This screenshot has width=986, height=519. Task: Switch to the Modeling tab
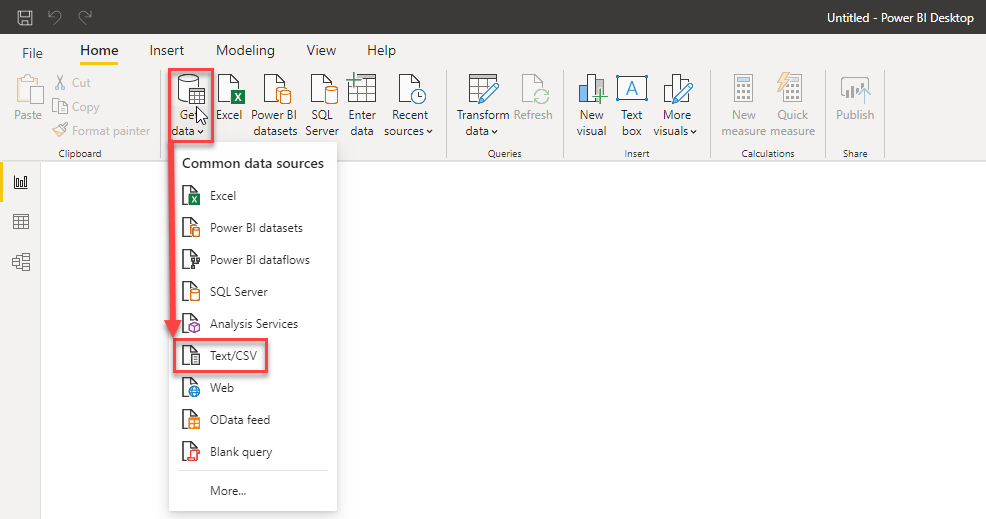pyautogui.click(x=245, y=50)
